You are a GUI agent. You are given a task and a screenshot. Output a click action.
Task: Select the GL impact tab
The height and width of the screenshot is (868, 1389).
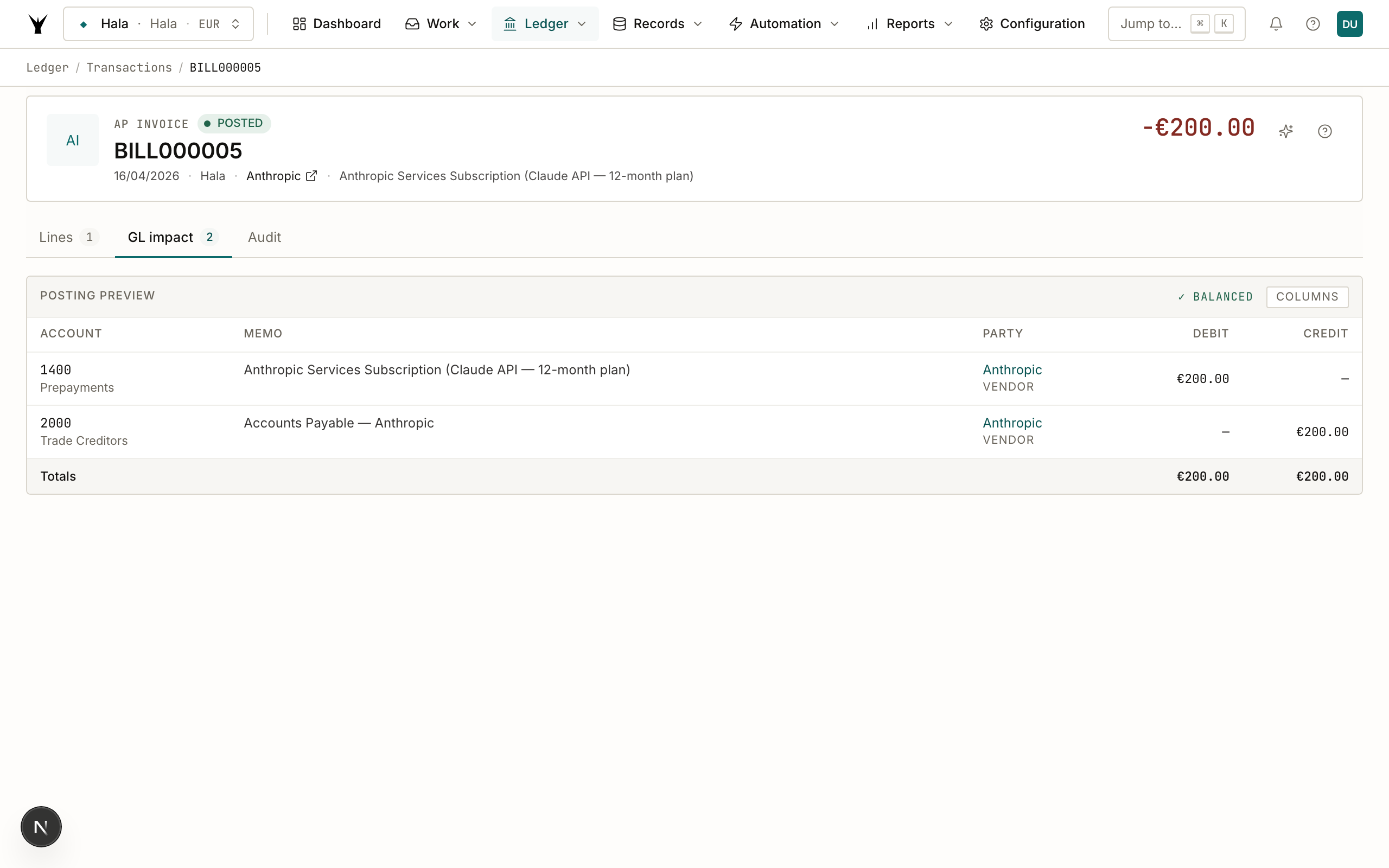tap(173, 237)
